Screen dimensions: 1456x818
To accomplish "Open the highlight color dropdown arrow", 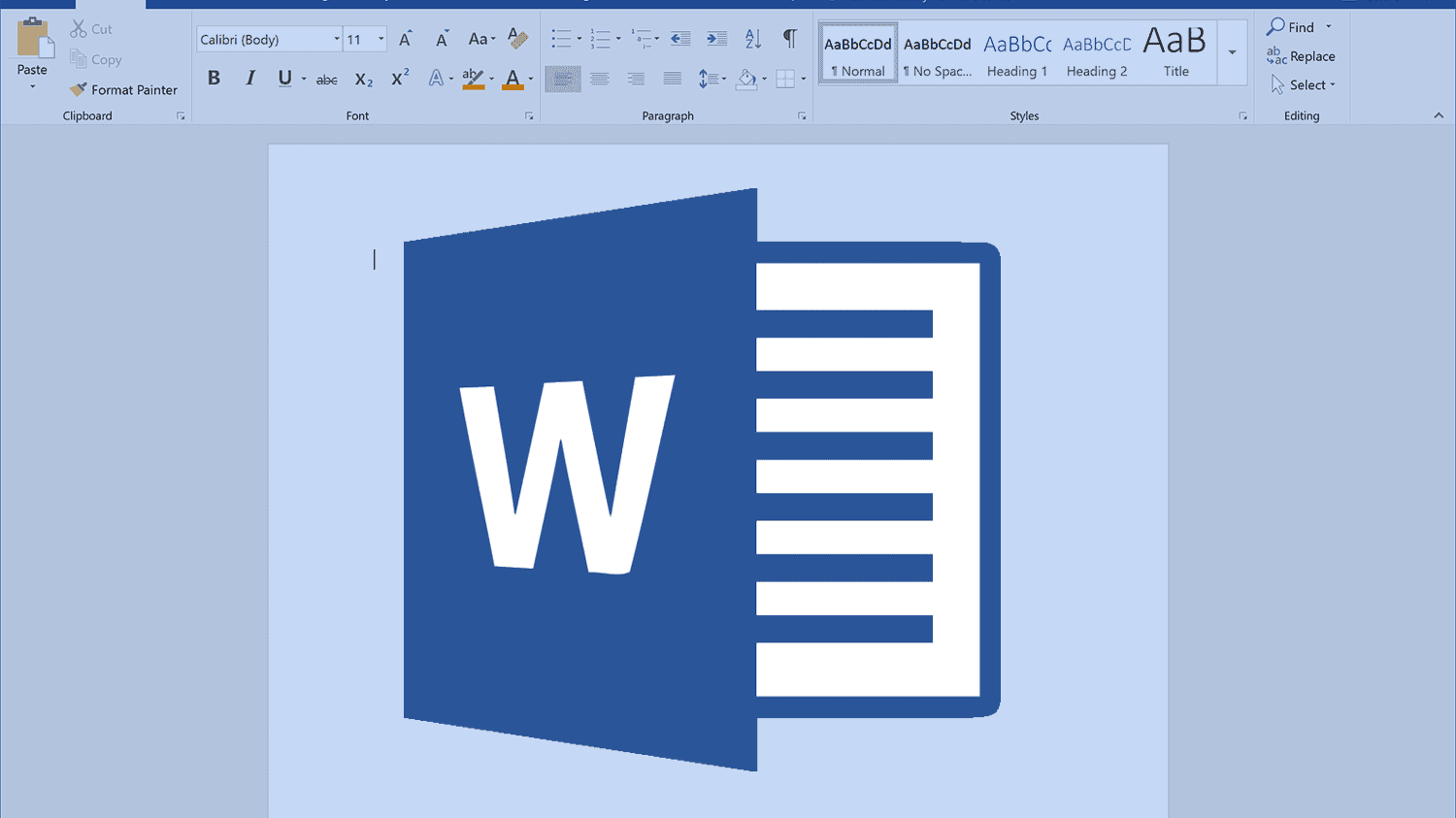I will pyautogui.click(x=491, y=79).
